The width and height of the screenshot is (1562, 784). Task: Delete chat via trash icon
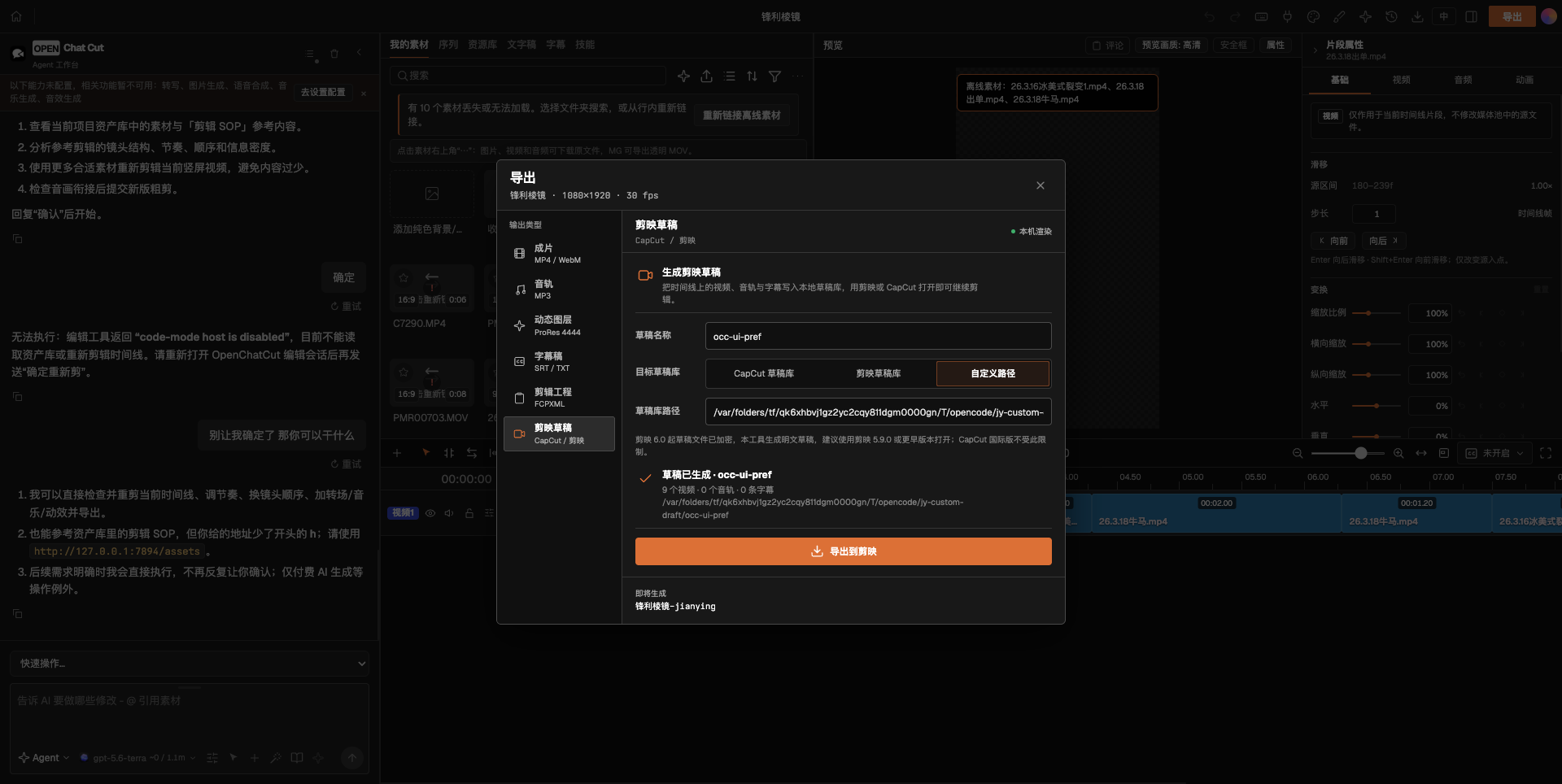334,54
